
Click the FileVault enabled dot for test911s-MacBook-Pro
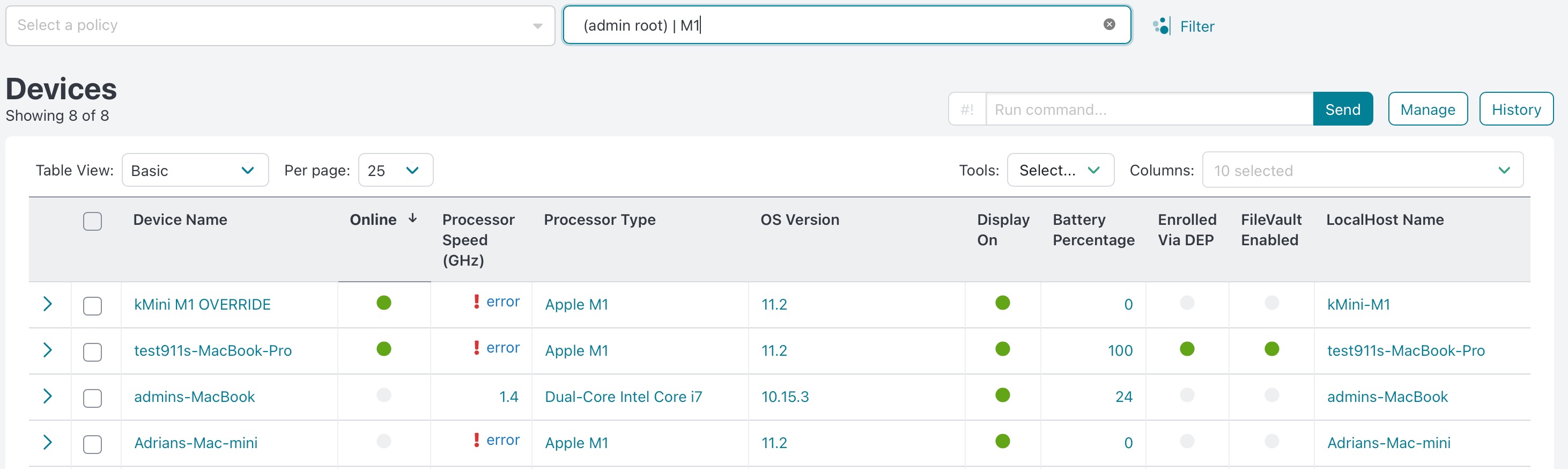tap(1271, 349)
